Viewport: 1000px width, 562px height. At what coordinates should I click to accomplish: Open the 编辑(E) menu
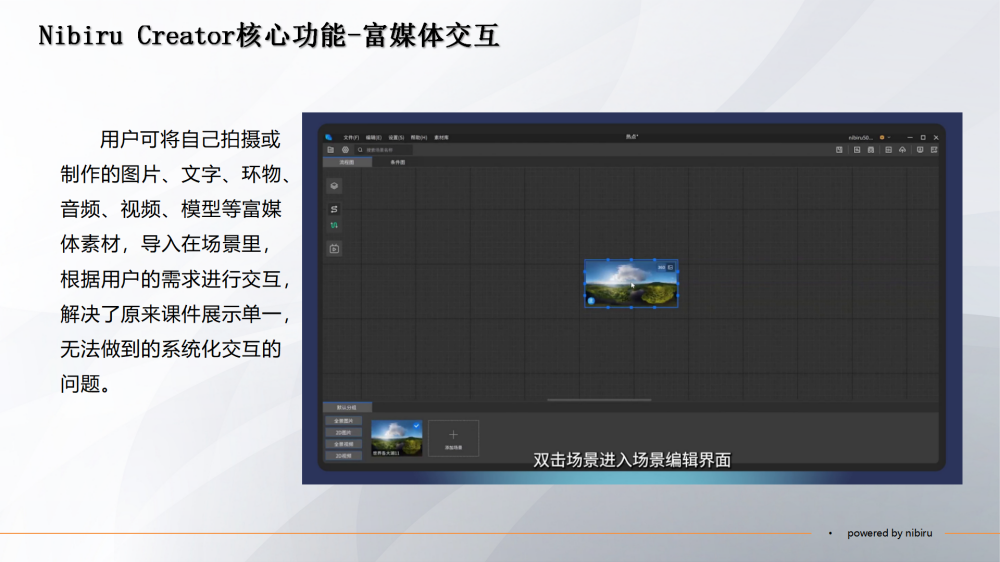pos(373,137)
